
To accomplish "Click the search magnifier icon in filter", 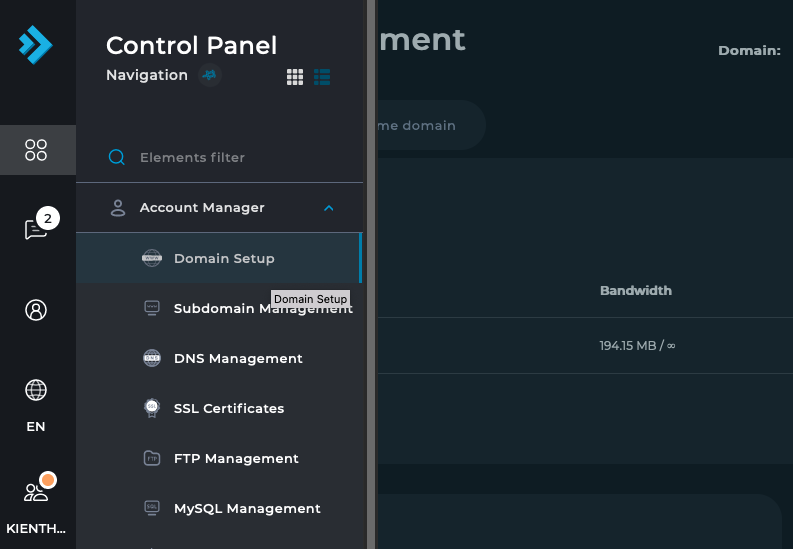I will tap(117, 157).
